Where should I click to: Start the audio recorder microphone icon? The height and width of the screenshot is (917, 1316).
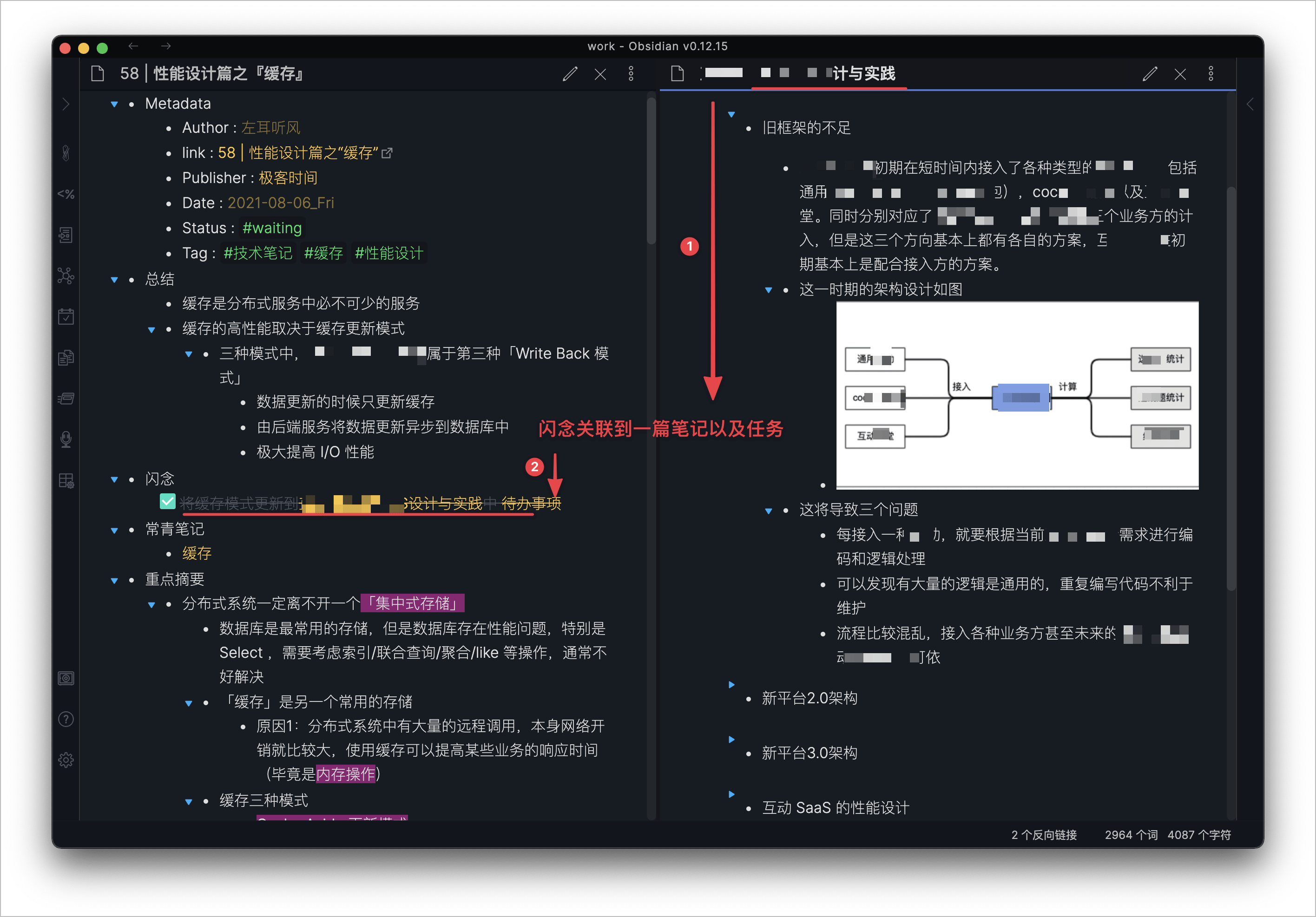66,439
